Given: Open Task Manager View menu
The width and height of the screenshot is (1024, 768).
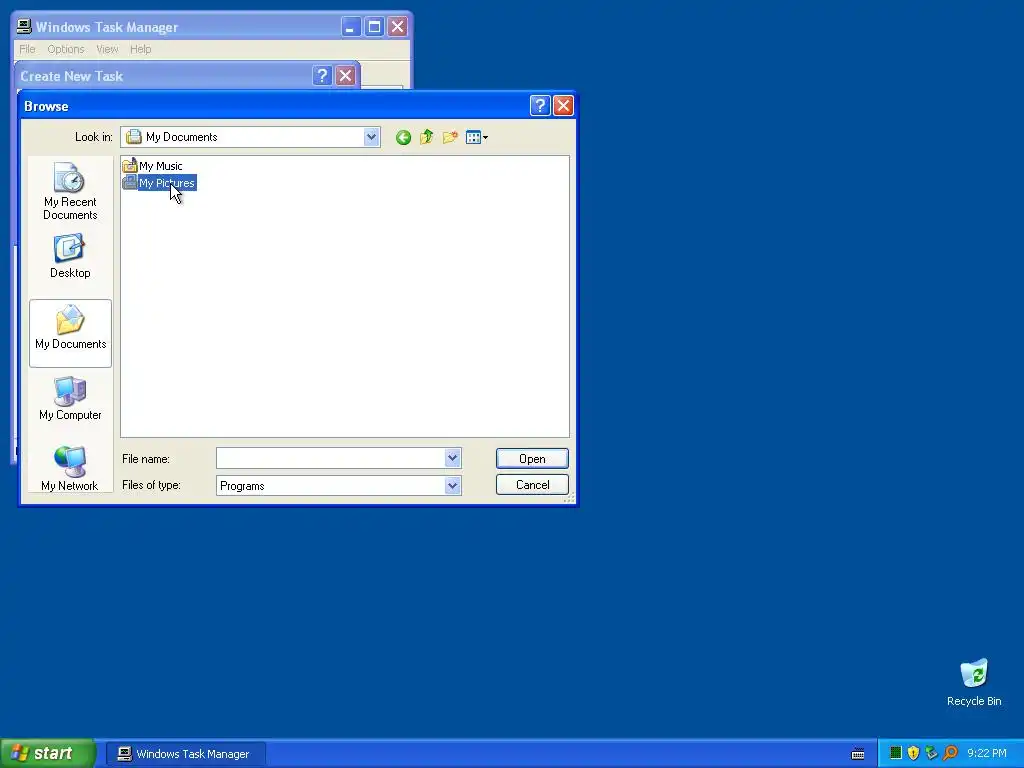Looking at the screenshot, I should click(x=107, y=49).
